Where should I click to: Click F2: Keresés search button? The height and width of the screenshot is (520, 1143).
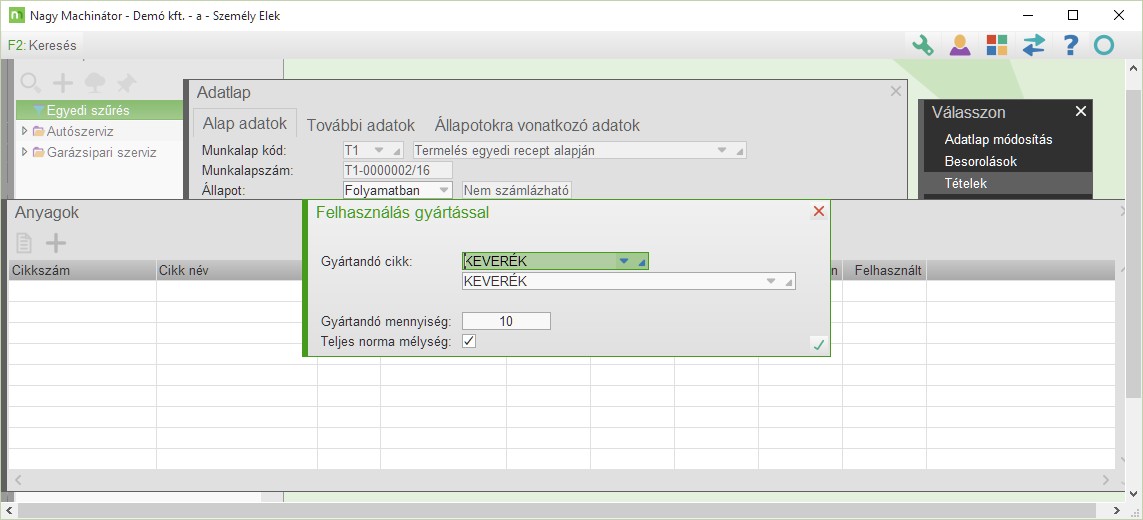(42, 45)
